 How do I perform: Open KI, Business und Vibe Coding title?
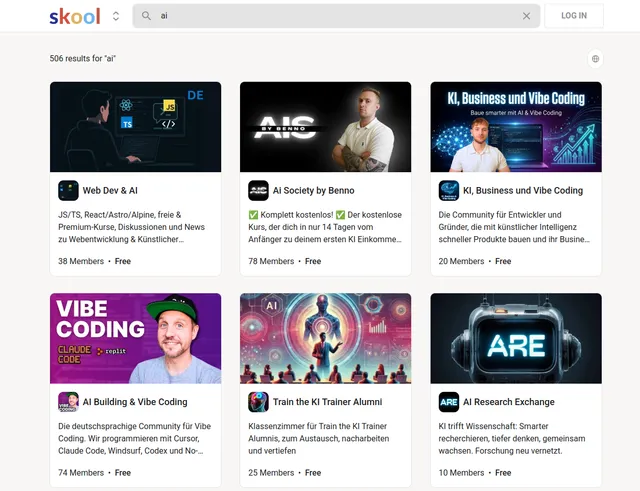click(522, 190)
